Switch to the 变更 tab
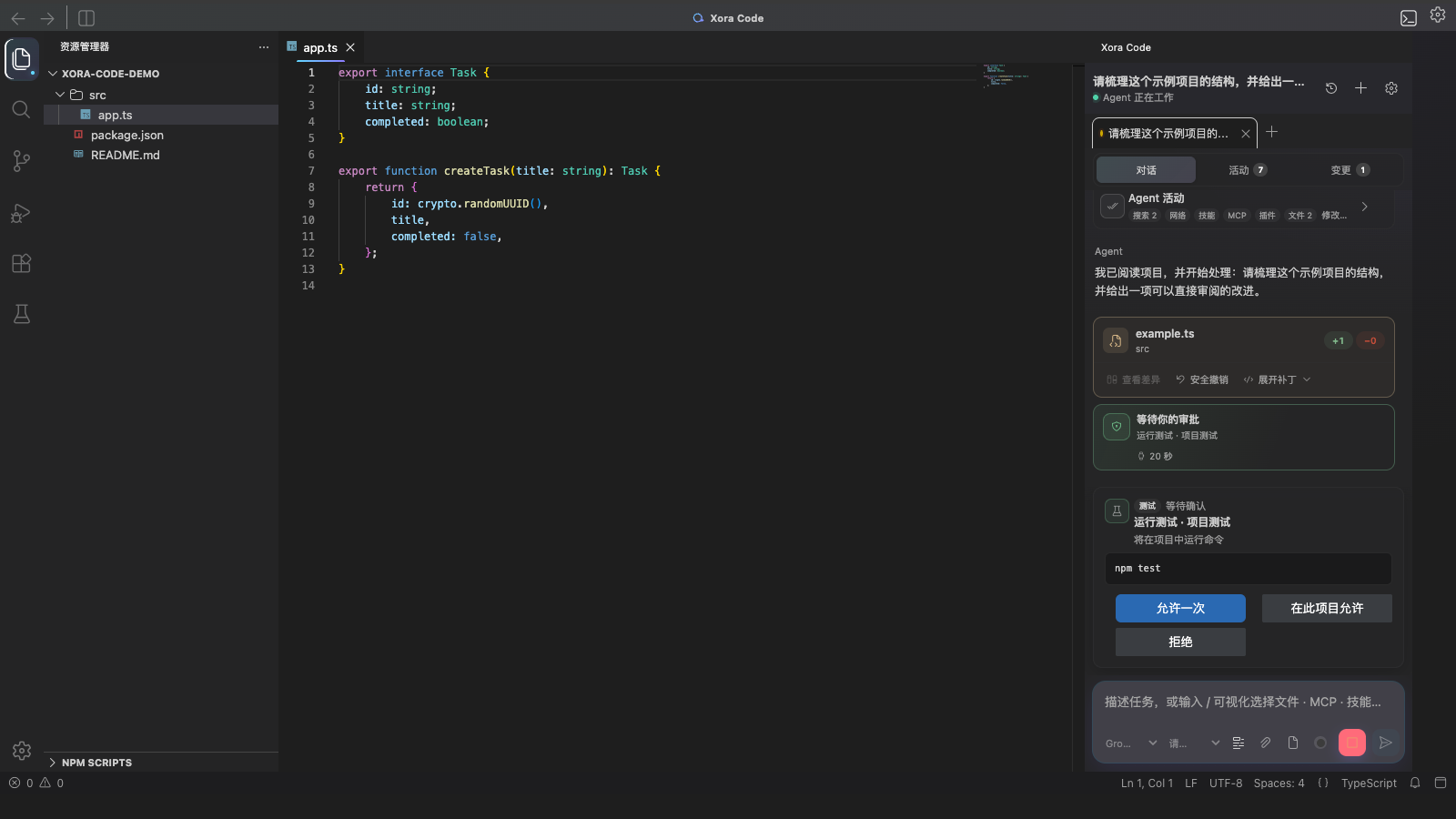This screenshot has width=1456, height=819. 1350,170
